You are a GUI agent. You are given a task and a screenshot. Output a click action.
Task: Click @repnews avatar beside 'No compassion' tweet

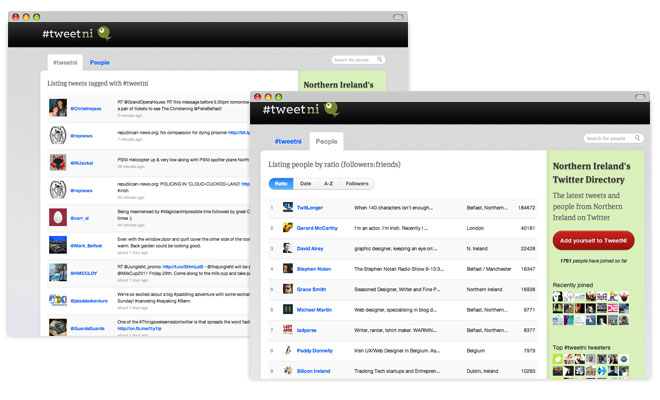(58, 135)
